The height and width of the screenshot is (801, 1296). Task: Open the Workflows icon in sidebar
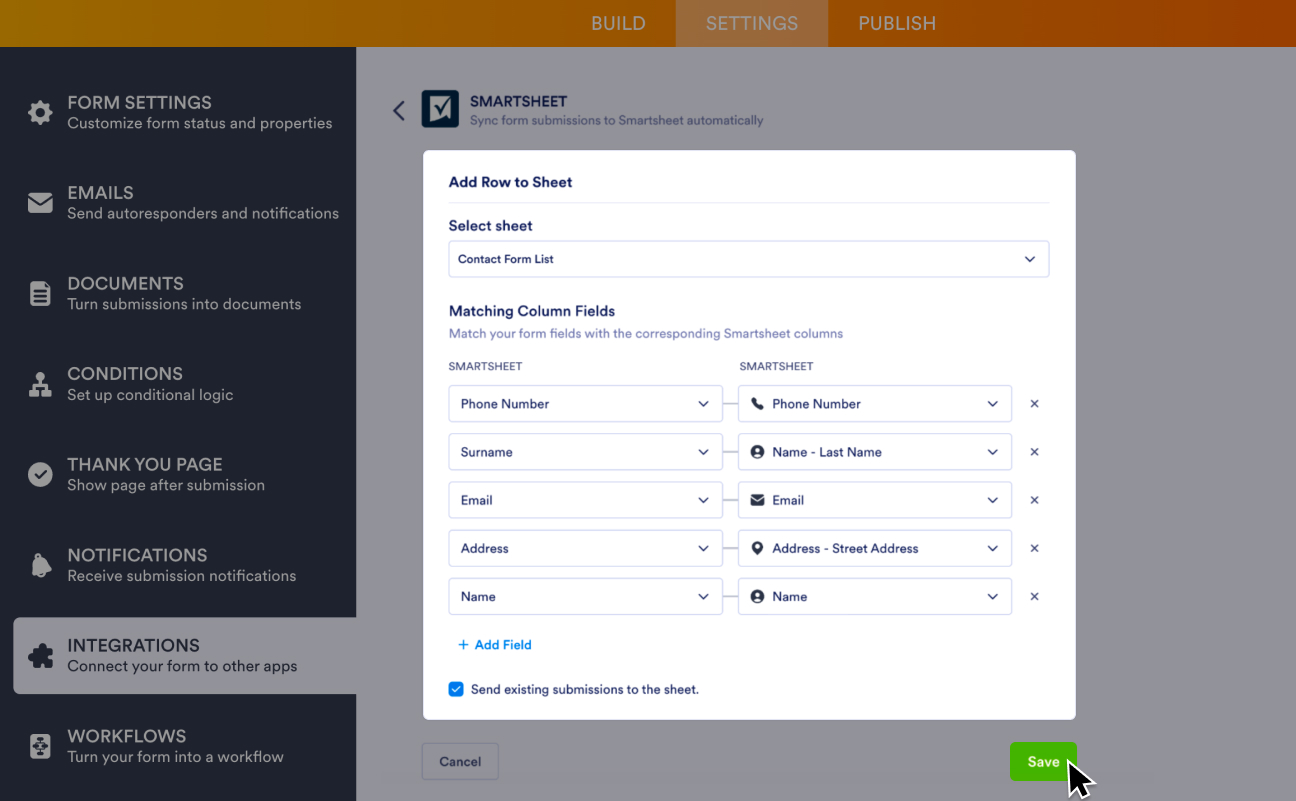click(40, 746)
